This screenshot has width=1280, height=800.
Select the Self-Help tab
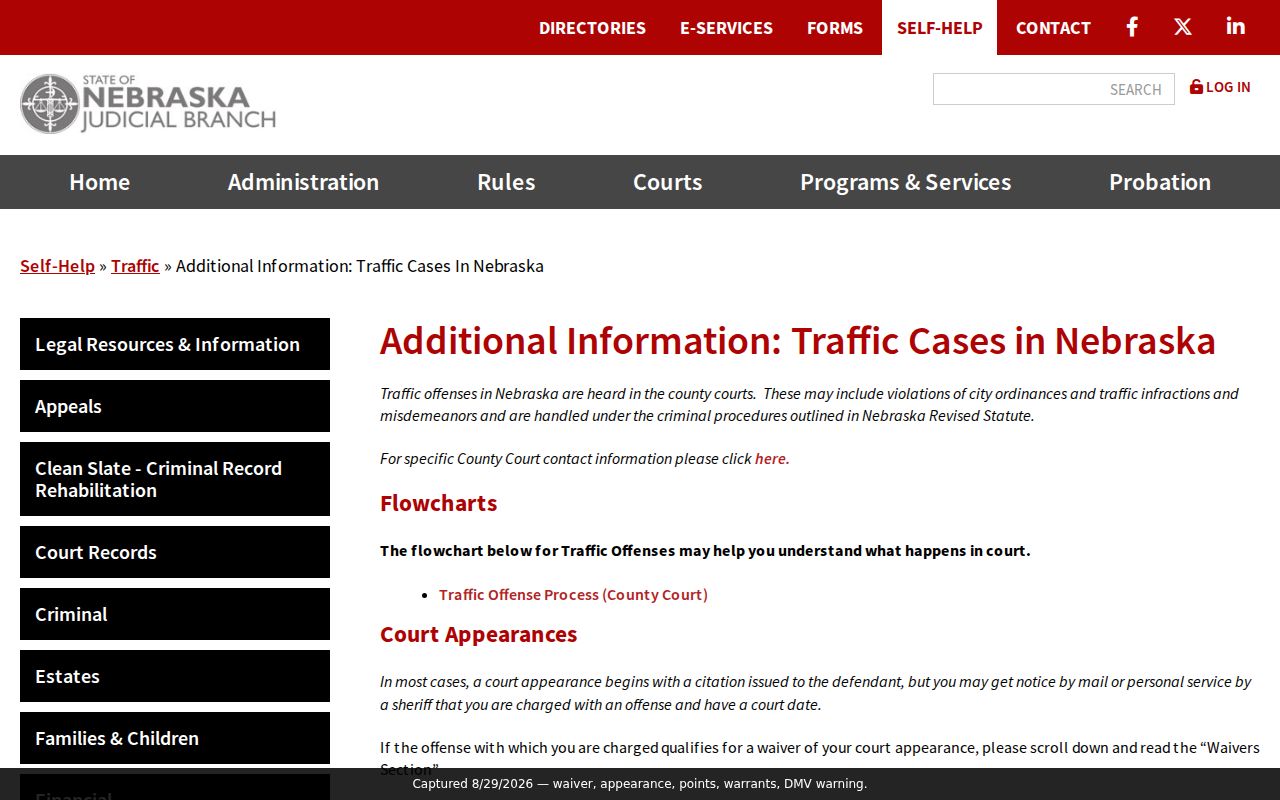tap(940, 28)
